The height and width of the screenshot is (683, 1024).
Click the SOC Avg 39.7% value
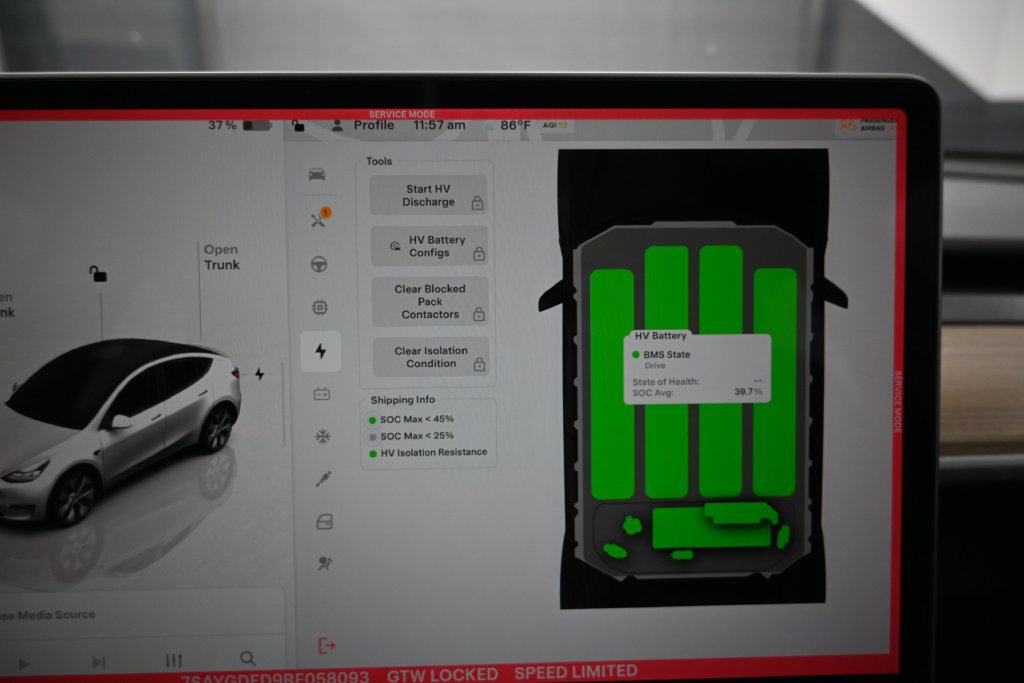click(x=748, y=392)
